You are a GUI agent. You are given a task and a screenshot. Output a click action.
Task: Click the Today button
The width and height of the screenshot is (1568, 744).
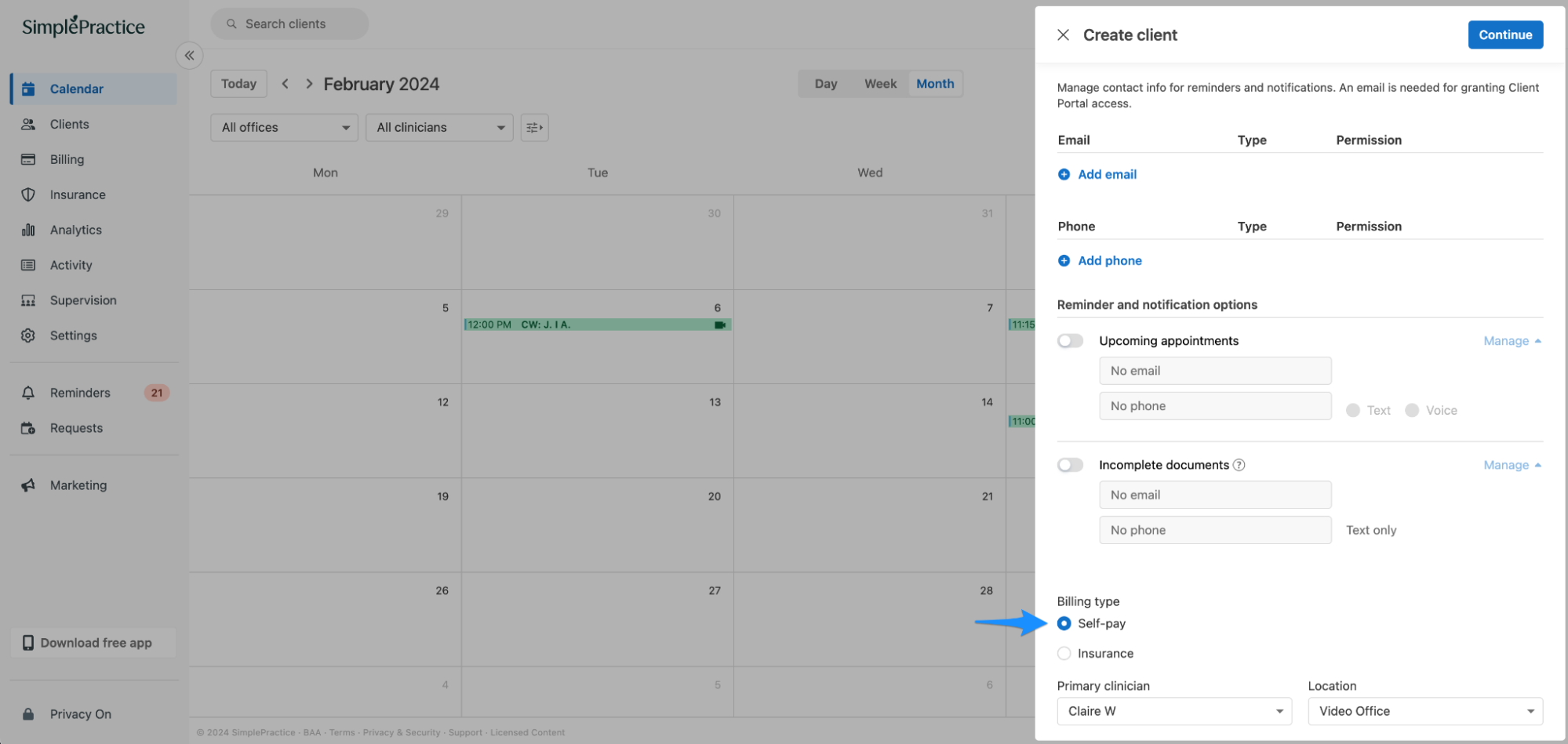238,84
